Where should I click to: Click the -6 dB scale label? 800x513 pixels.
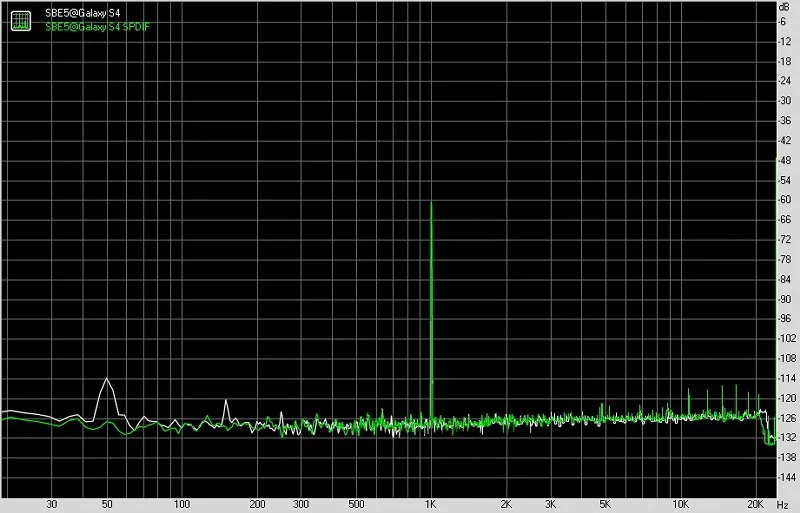point(782,22)
